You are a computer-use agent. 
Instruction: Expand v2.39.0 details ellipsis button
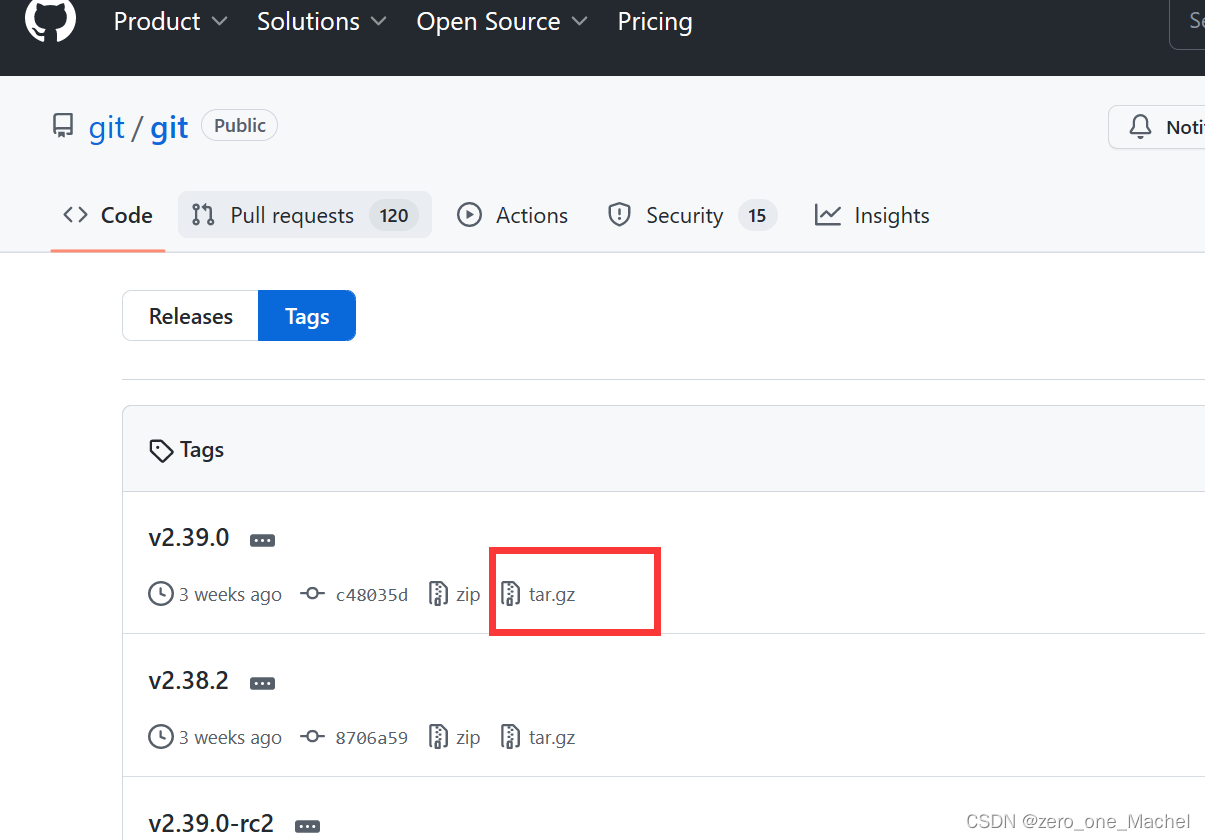pyautogui.click(x=262, y=540)
